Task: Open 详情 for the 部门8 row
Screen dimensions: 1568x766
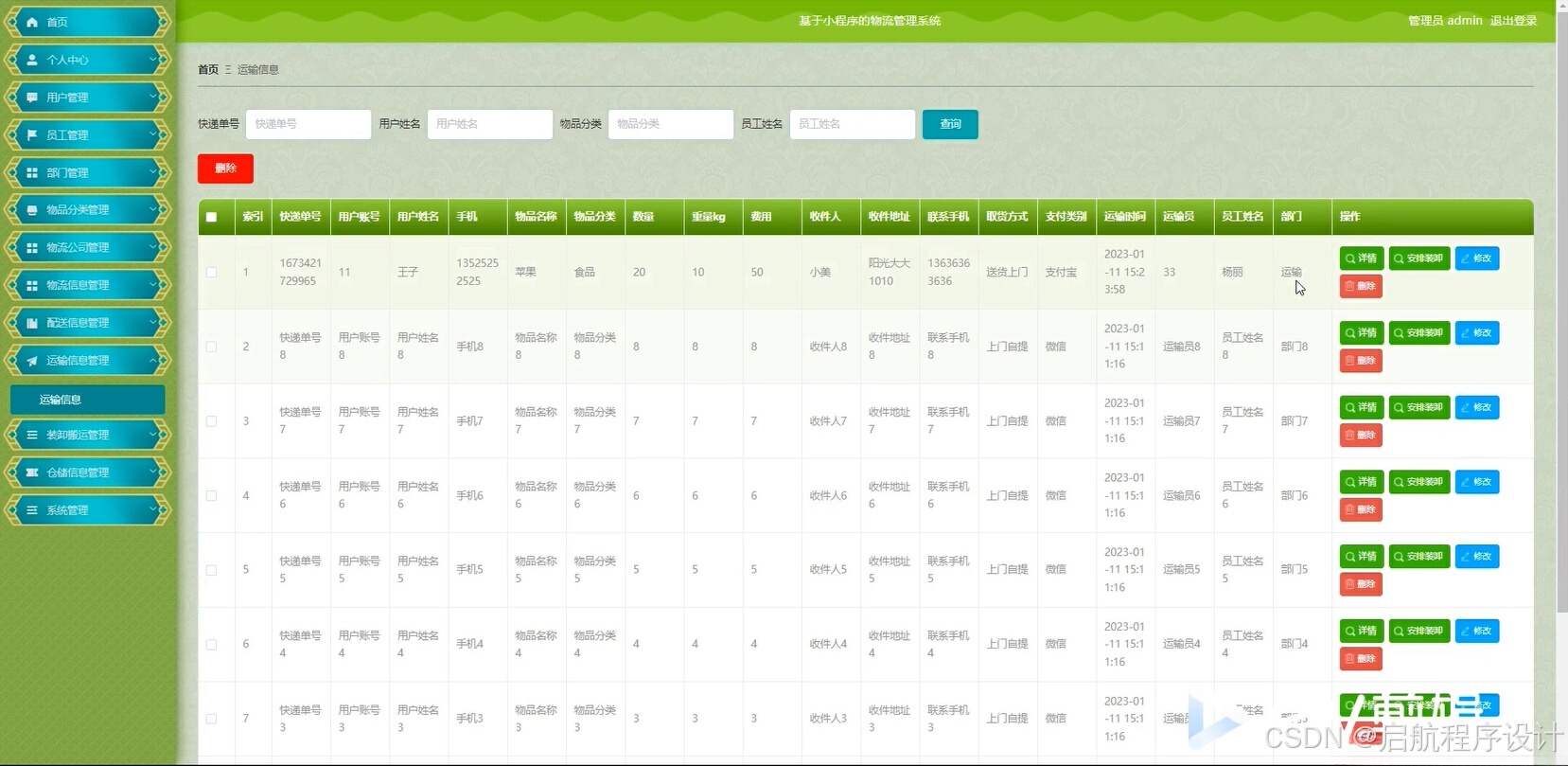Action: pyautogui.click(x=1362, y=333)
